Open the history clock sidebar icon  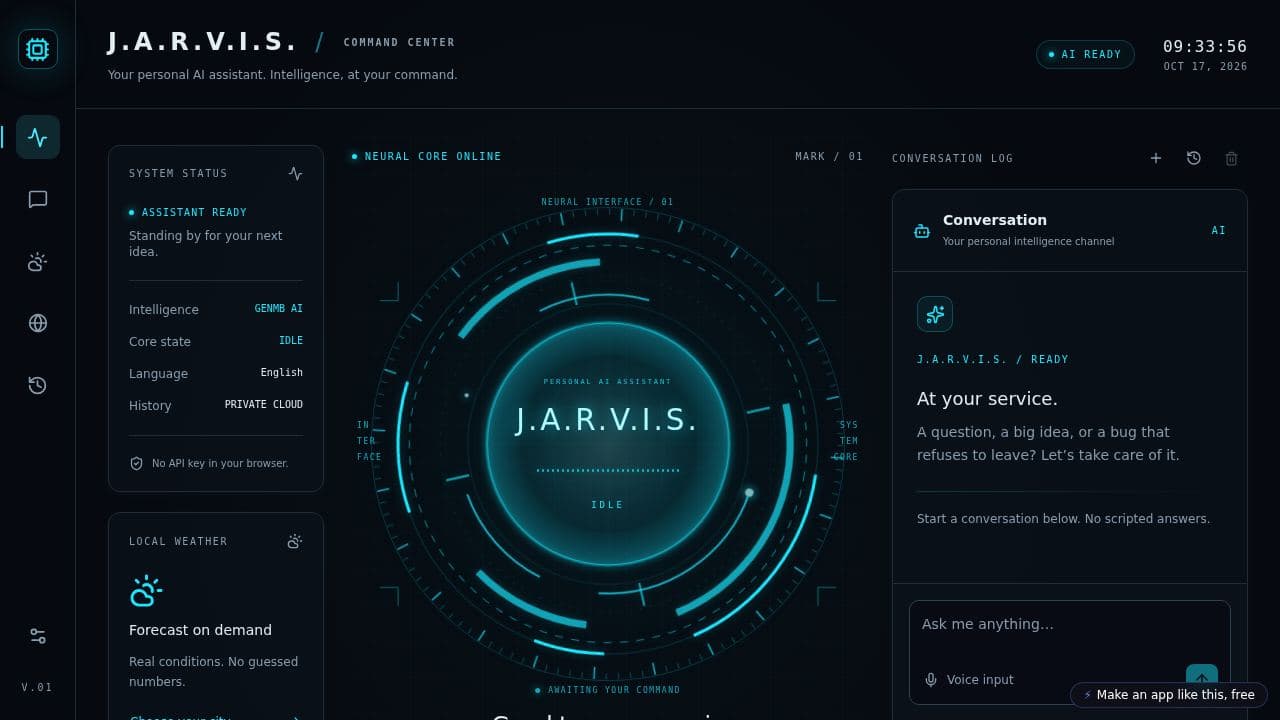point(38,385)
